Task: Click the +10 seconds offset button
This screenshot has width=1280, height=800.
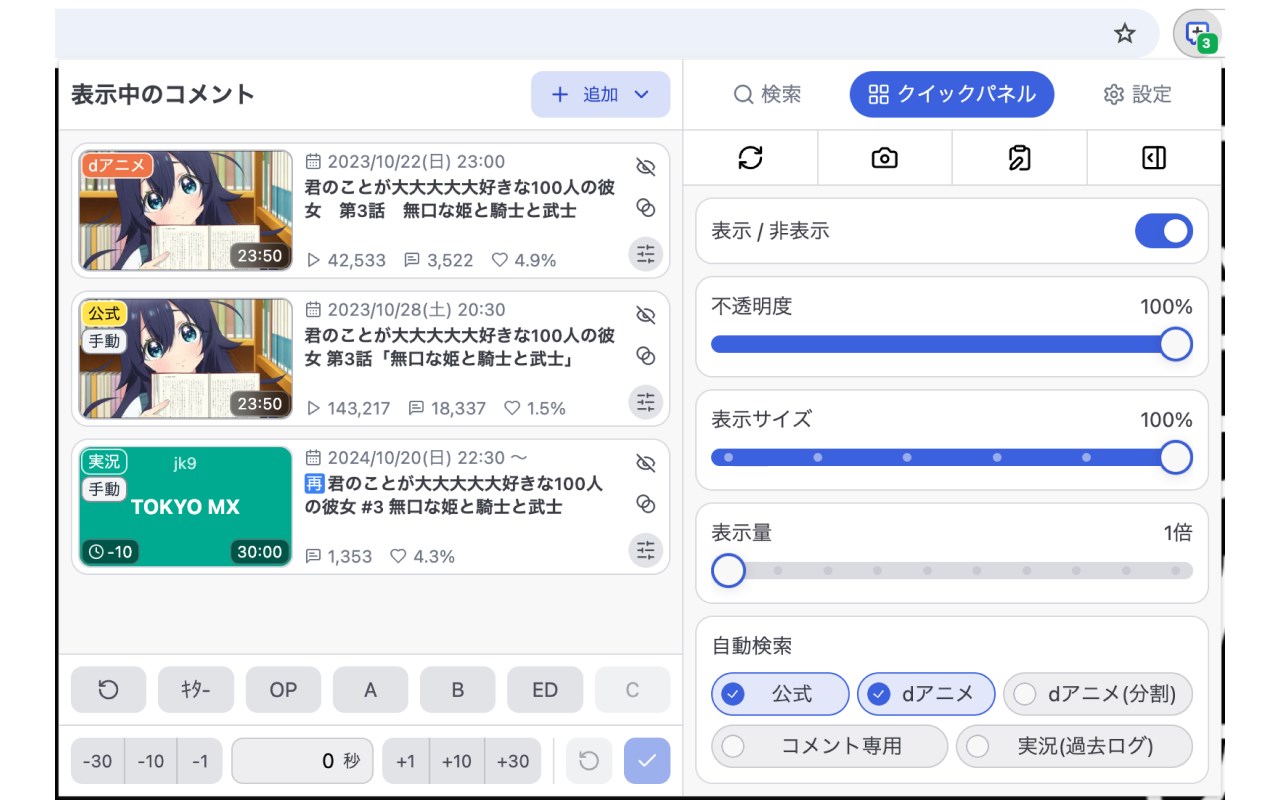Action: [456, 761]
